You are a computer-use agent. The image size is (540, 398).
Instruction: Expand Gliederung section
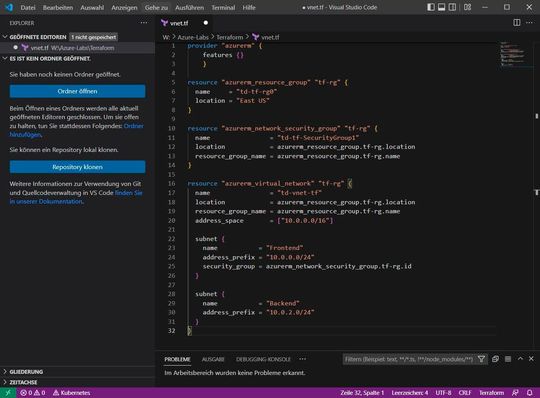(x=26, y=372)
